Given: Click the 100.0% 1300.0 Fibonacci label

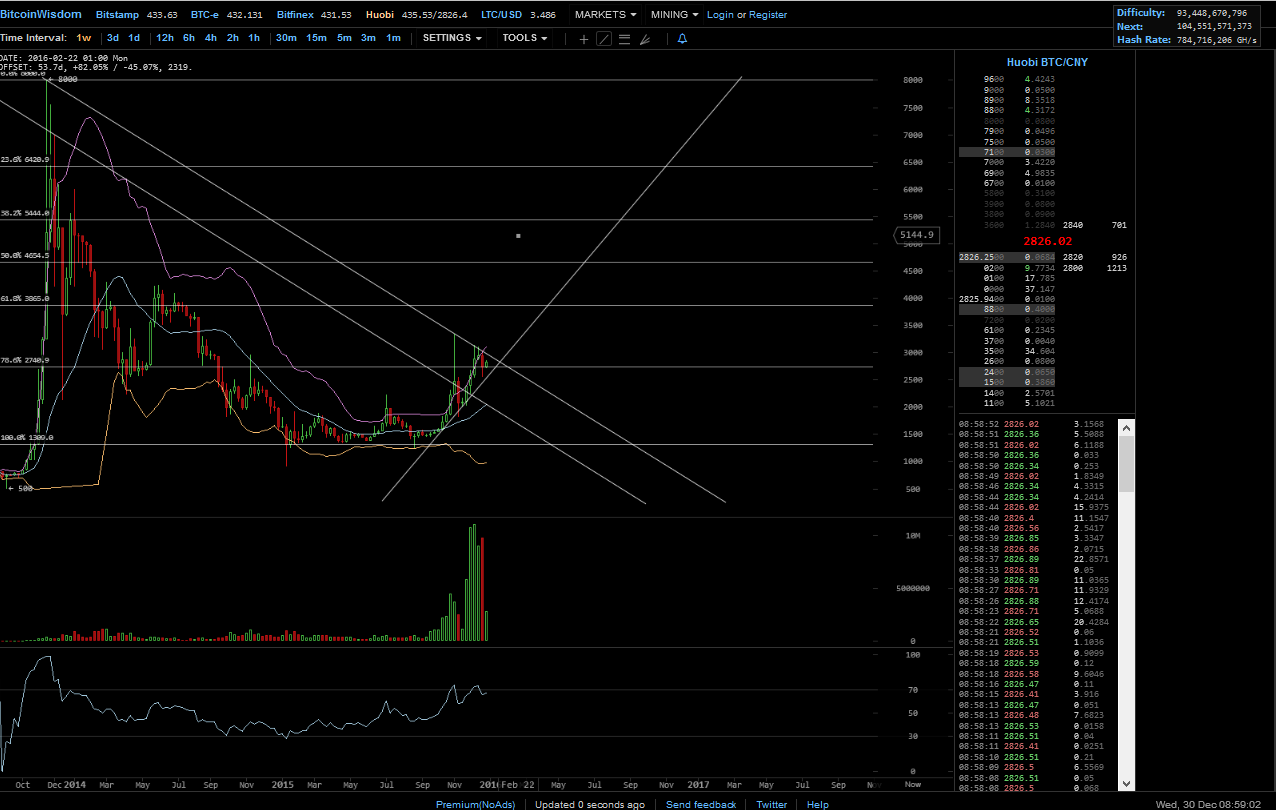Looking at the screenshot, I should 27,437.
